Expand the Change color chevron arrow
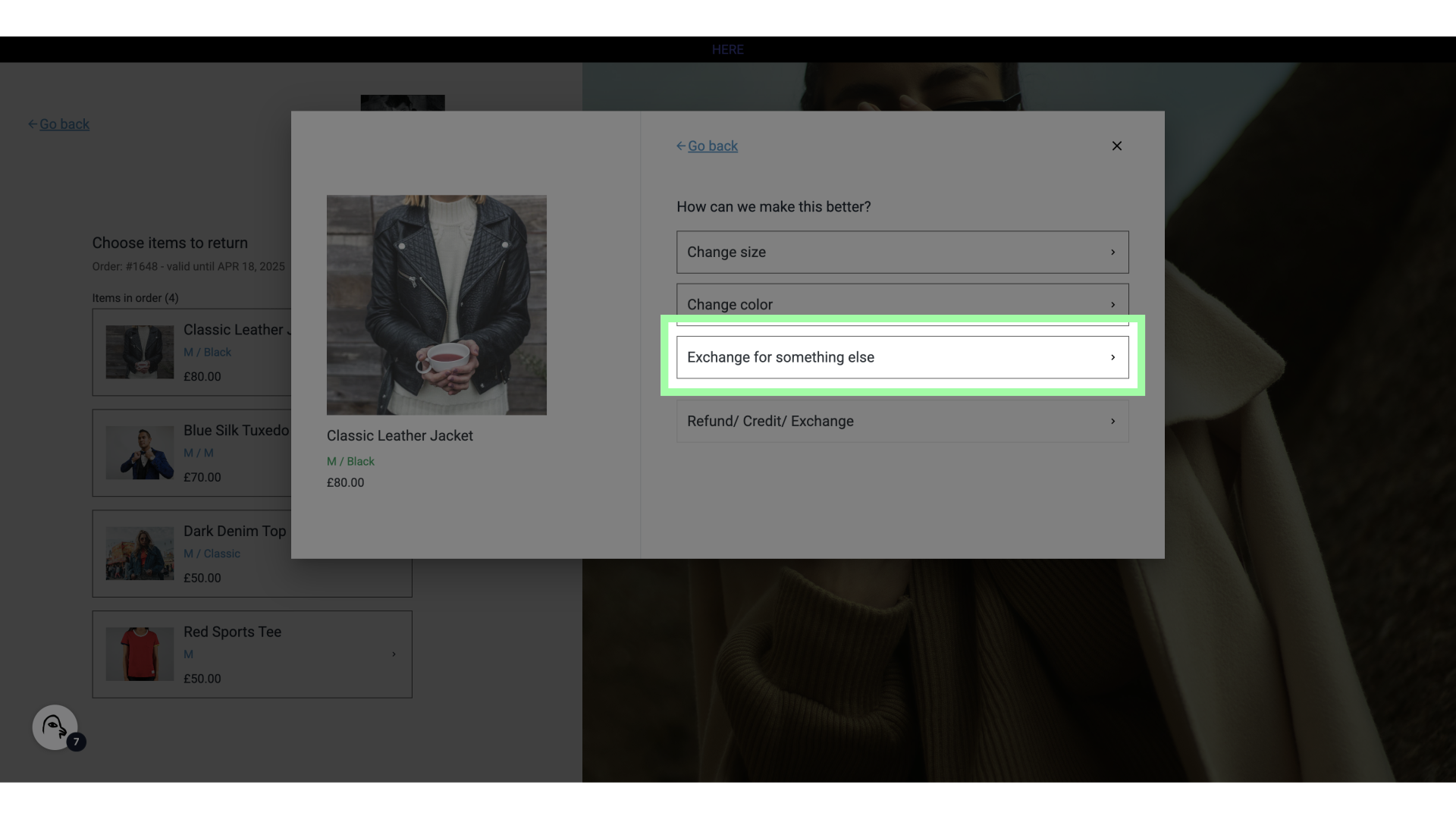Image resolution: width=1456 pixels, height=819 pixels. click(1112, 304)
